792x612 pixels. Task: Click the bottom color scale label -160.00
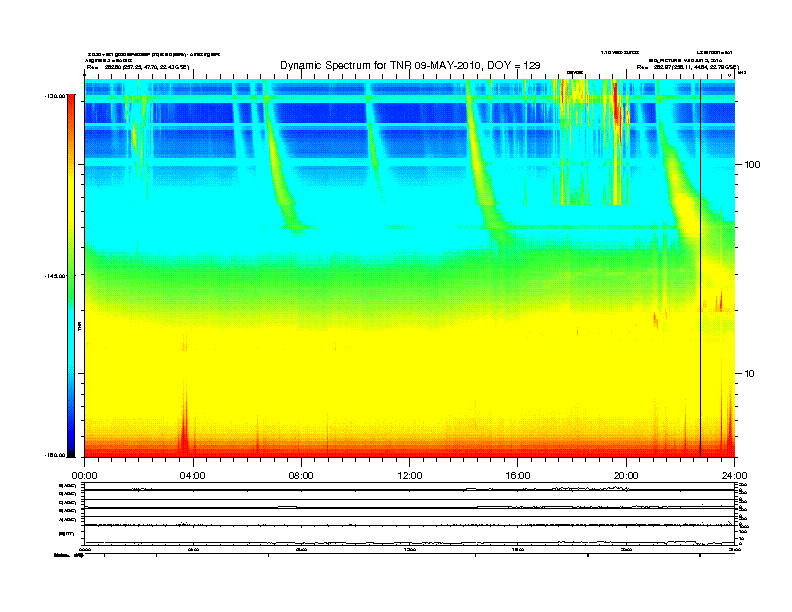(x=55, y=455)
